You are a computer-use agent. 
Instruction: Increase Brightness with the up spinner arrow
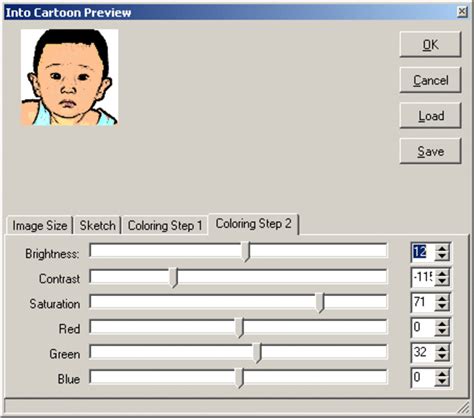pos(442,248)
